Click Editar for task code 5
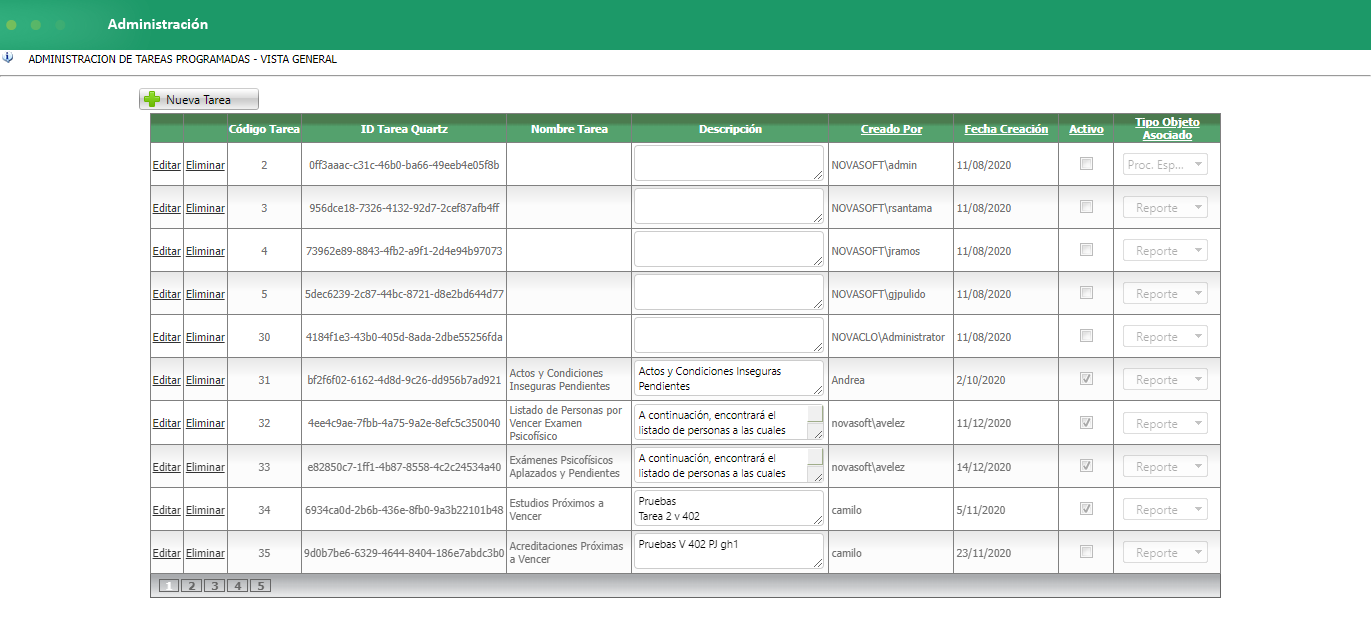 coord(166,294)
